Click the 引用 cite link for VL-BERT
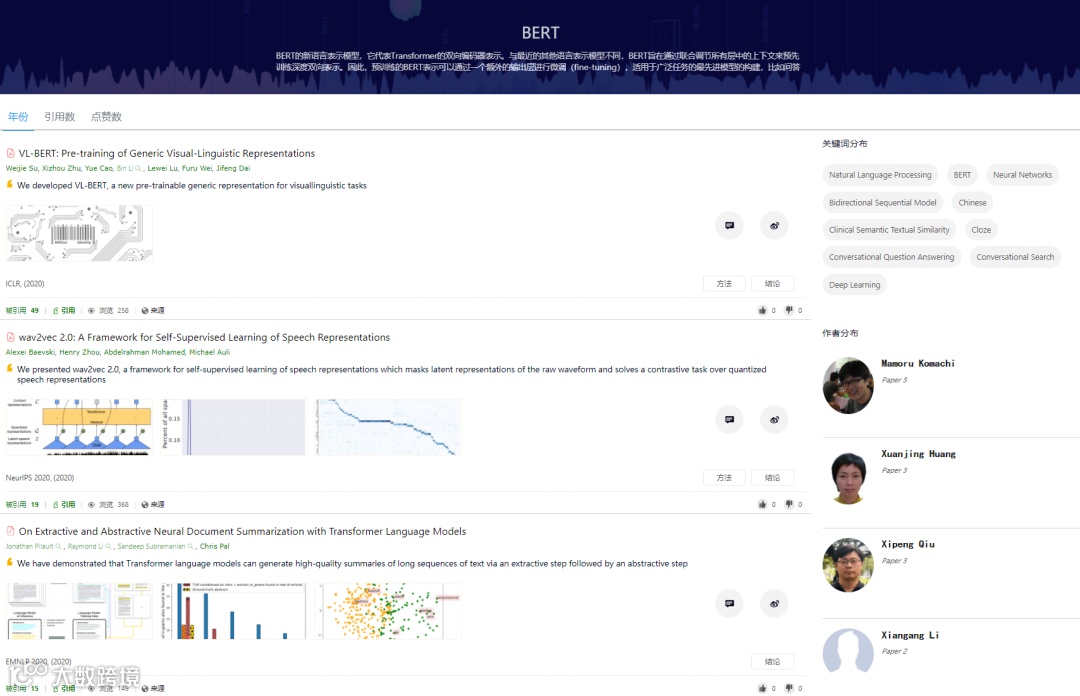The width and height of the screenshot is (1080, 696). click(64, 310)
